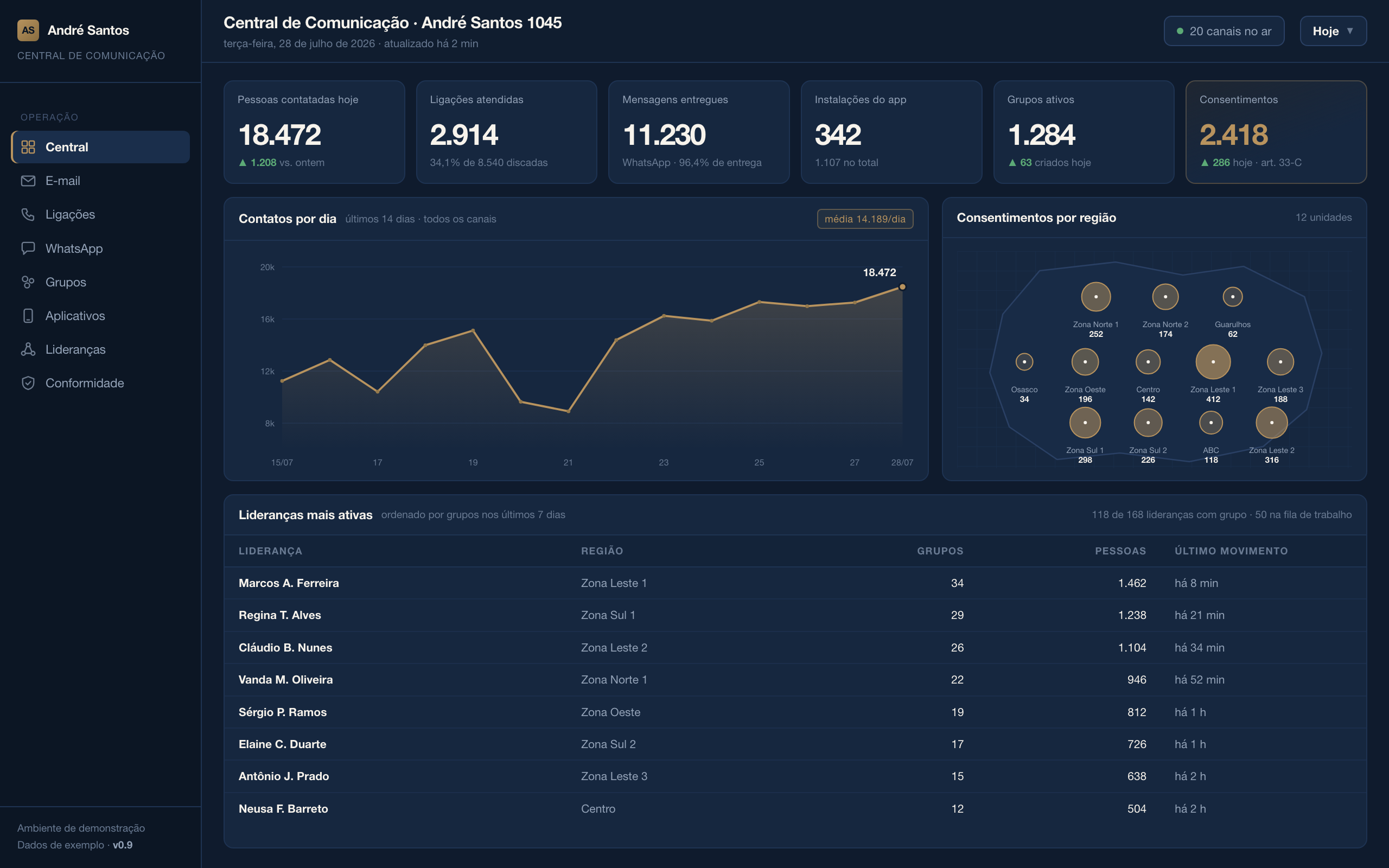Viewport: 1389px width, 868px height.
Task: Select the Marcos A. Ferreira row
Action: (x=795, y=583)
